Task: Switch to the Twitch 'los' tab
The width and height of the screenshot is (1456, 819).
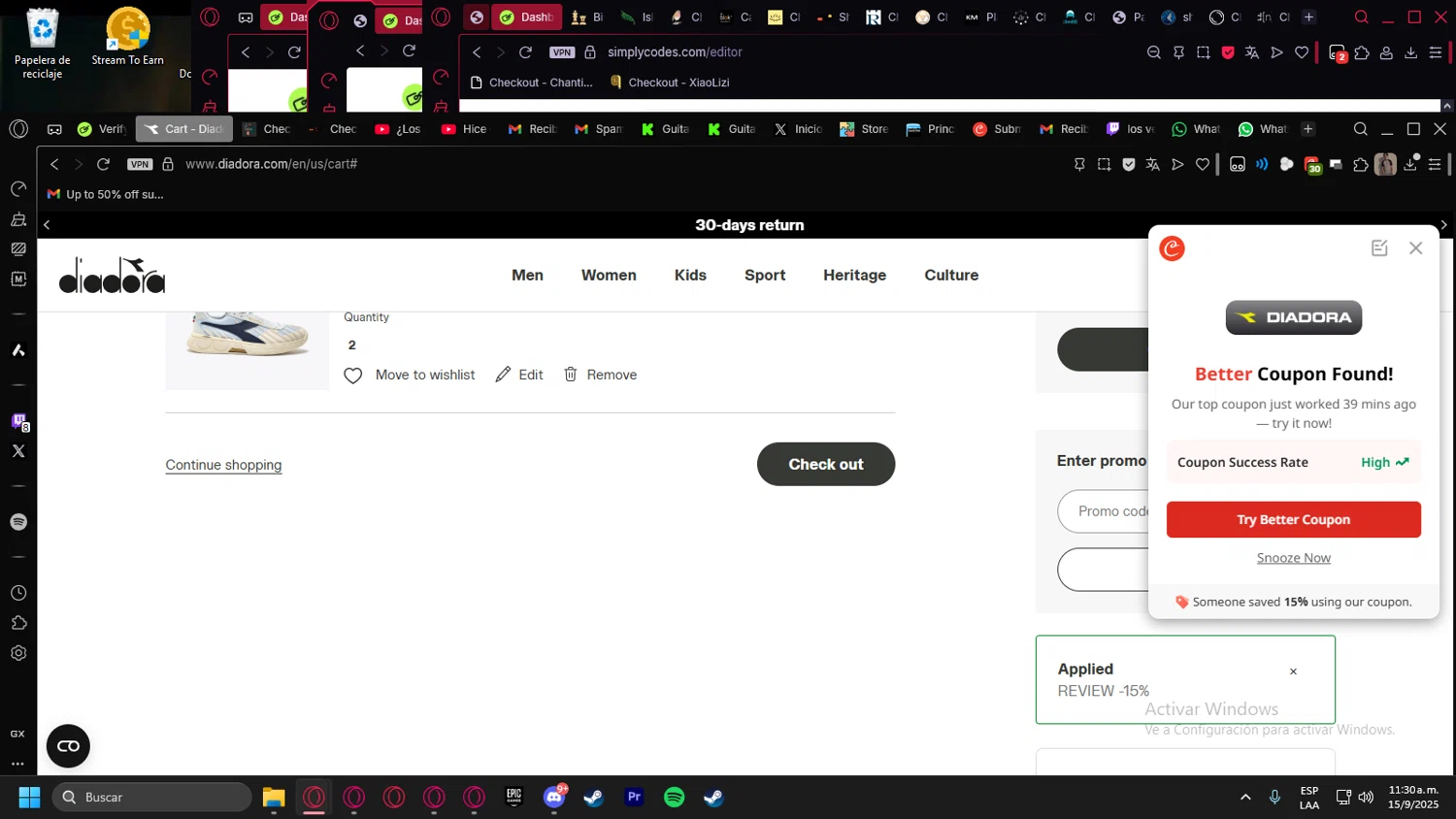Action: pos(1131,129)
